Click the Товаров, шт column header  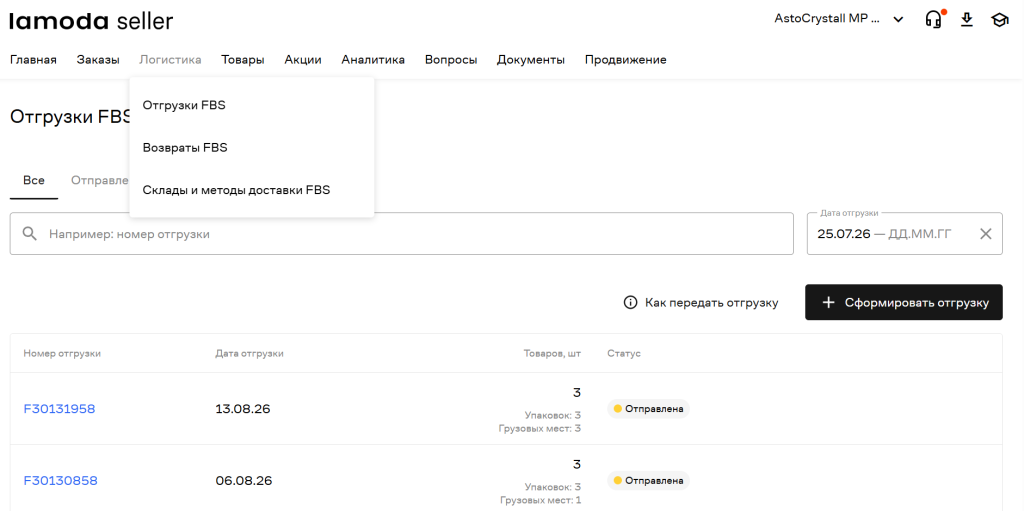552,354
